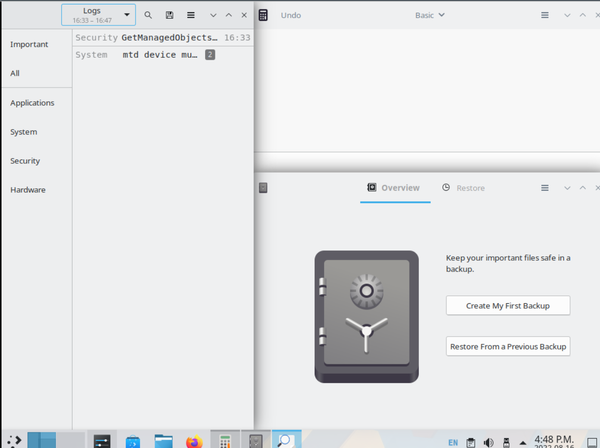Open the GetManagedObjects security log entry
This screenshot has width=600, height=448.
163,37
